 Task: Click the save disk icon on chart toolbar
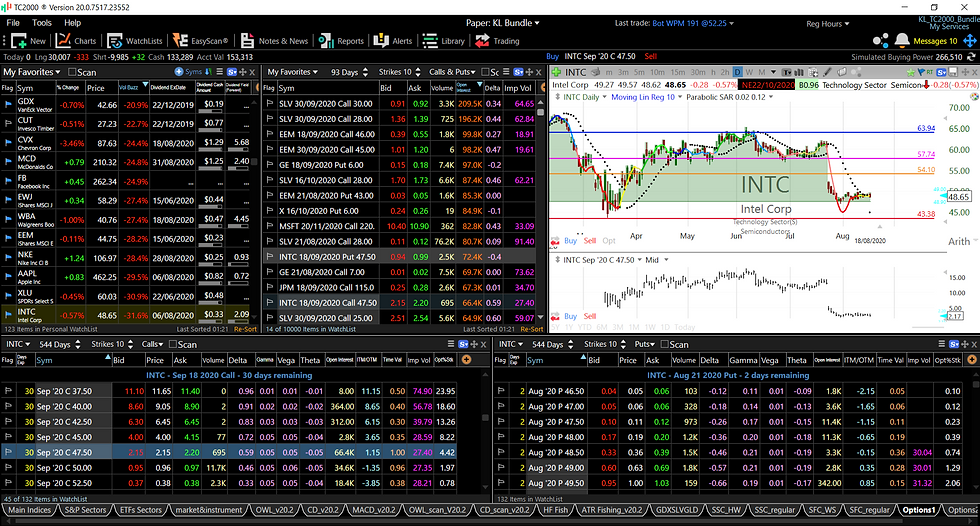[x=952, y=72]
